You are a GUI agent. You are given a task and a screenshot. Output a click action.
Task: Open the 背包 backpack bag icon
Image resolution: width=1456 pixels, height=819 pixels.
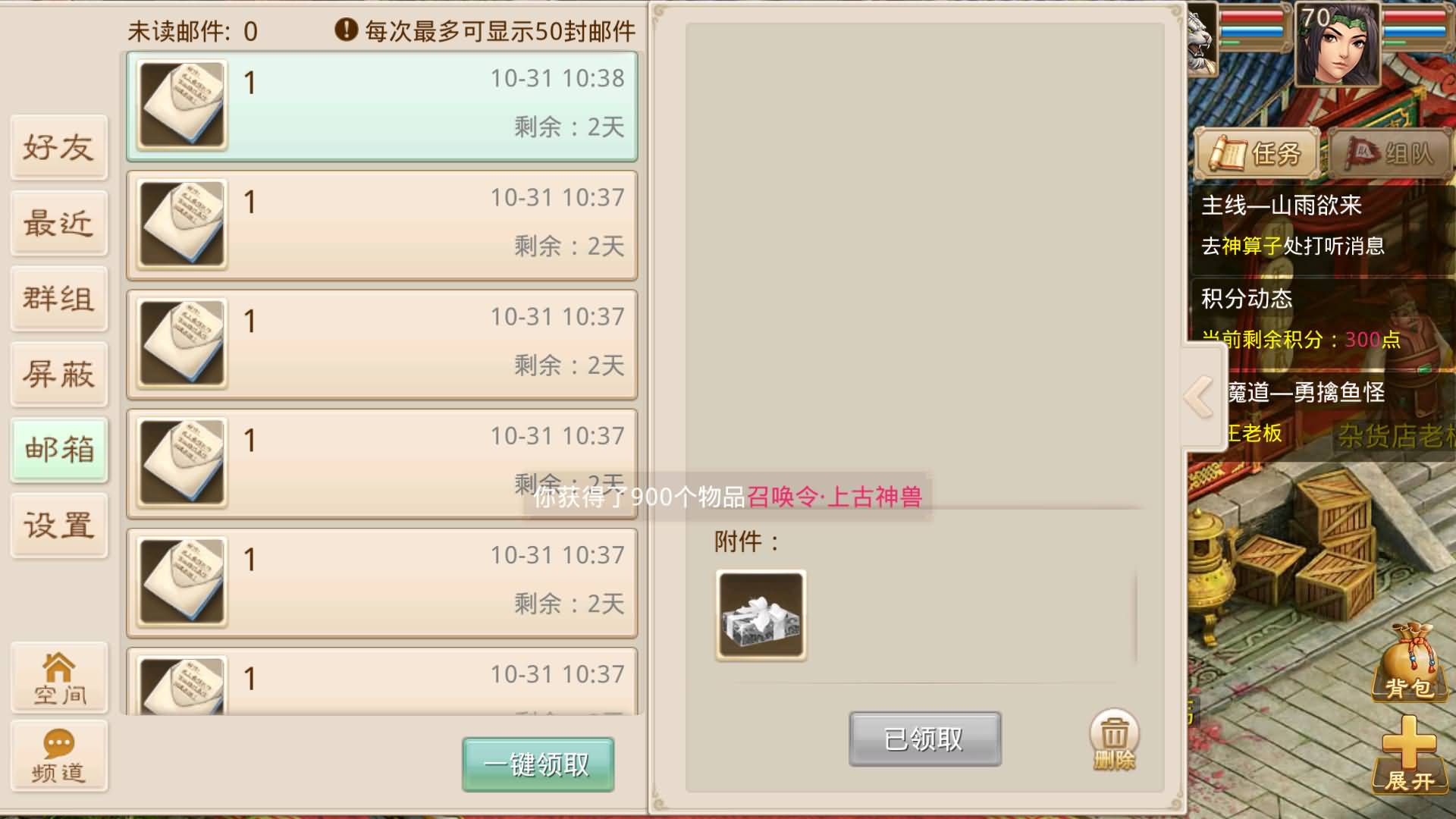coord(1410,662)
